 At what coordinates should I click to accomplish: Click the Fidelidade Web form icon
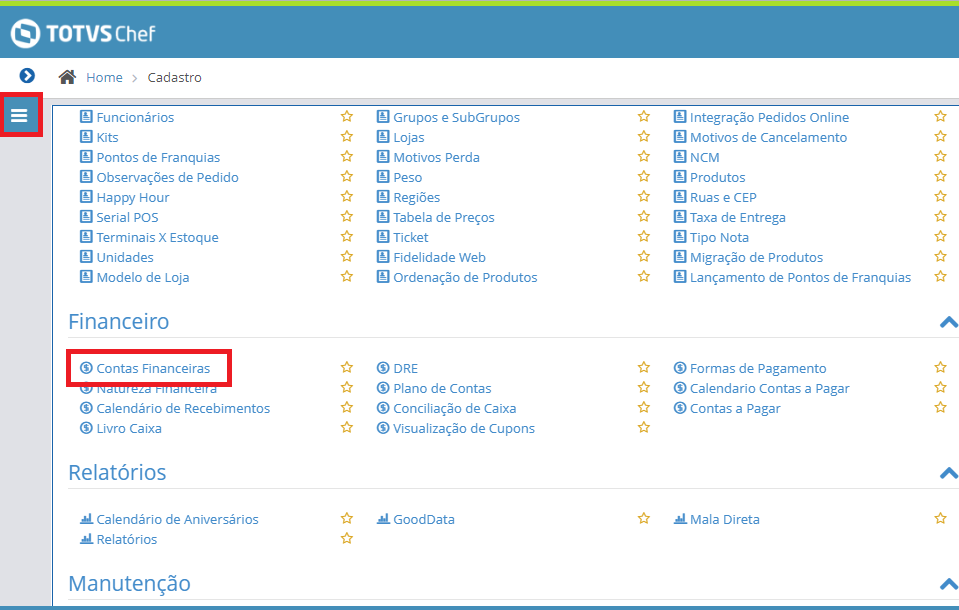tap(383, 256)
